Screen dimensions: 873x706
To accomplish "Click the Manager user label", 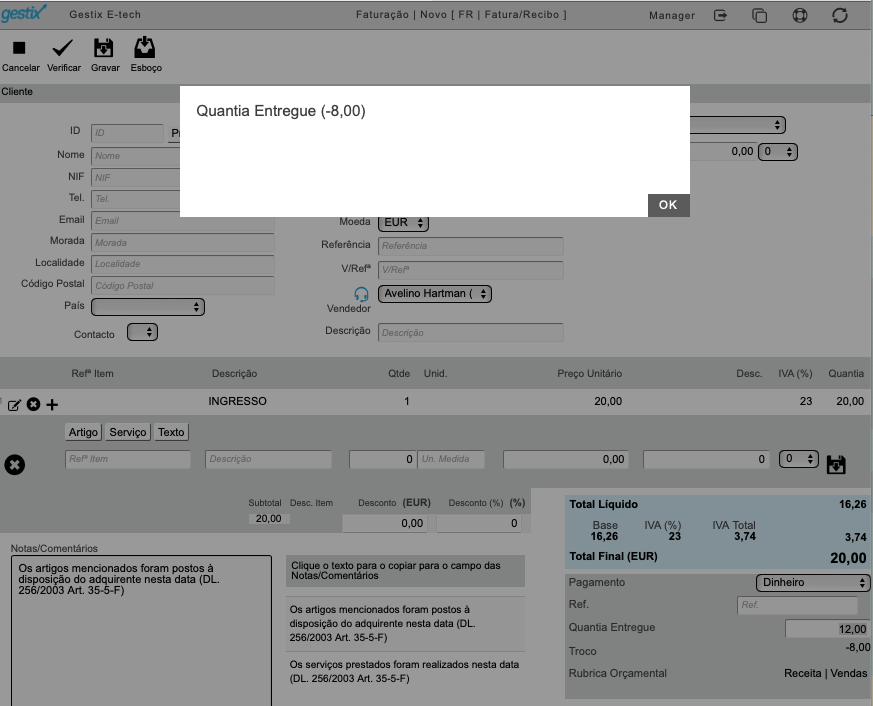I will pyautogui.click(x=671, y=16).
